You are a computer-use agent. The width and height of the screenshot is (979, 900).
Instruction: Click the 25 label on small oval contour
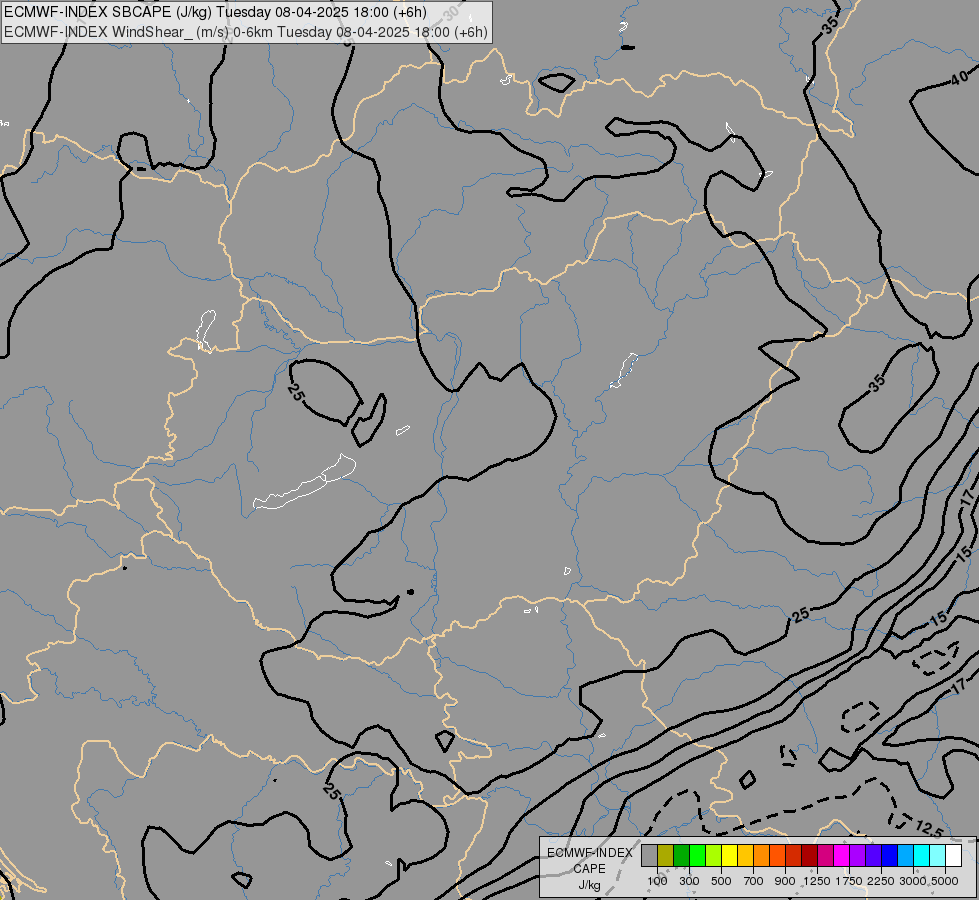click(296, 392)
